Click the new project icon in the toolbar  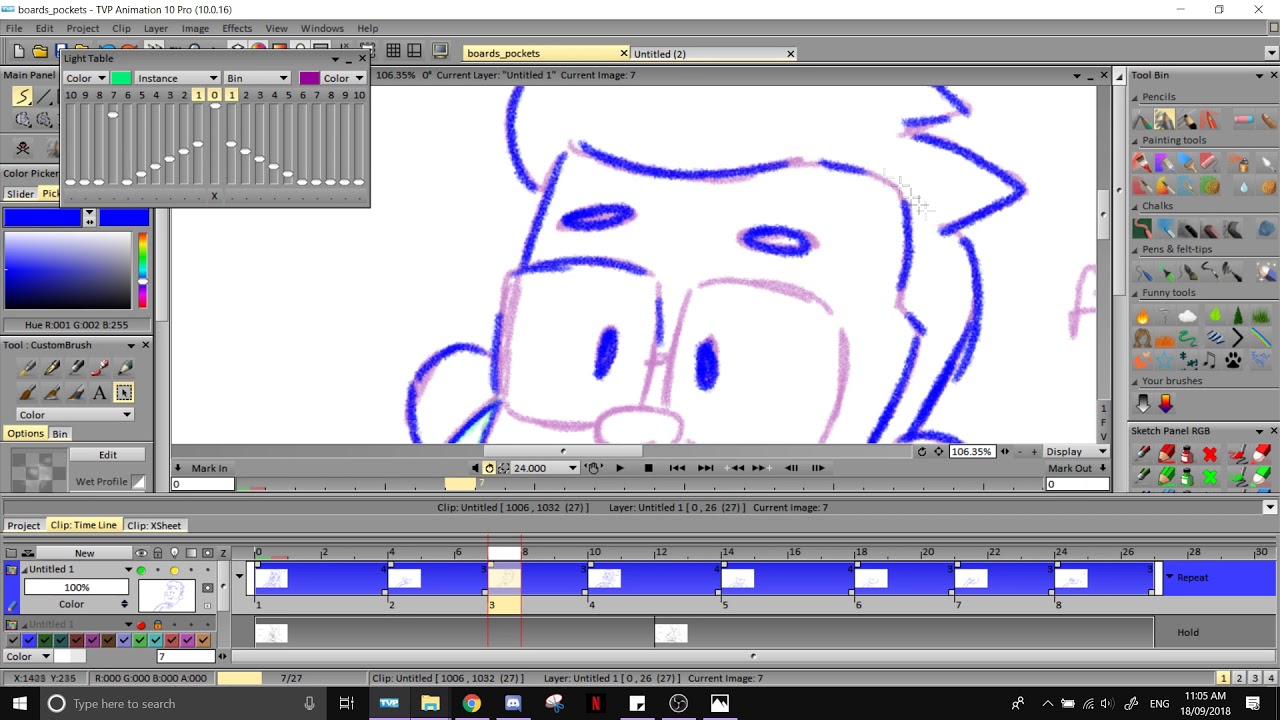(18, 51)
